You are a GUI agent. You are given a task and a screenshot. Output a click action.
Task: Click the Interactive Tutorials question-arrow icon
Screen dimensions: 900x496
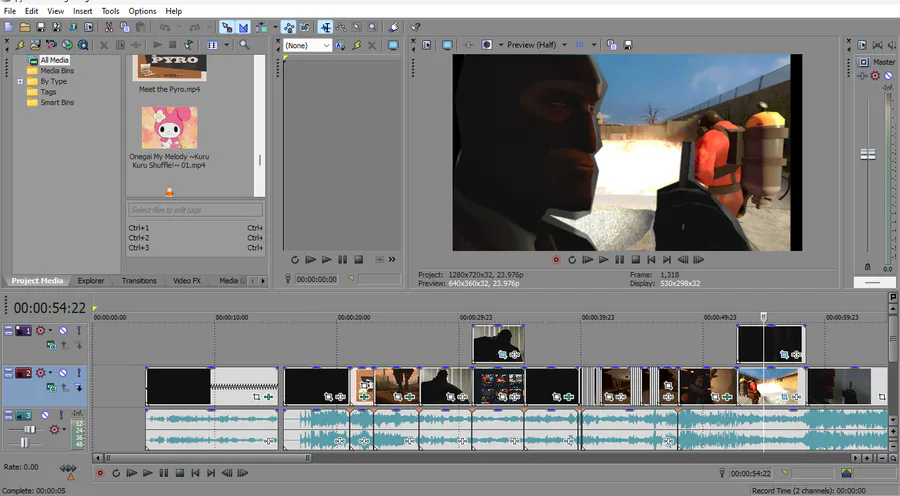[x=416, y=27]
